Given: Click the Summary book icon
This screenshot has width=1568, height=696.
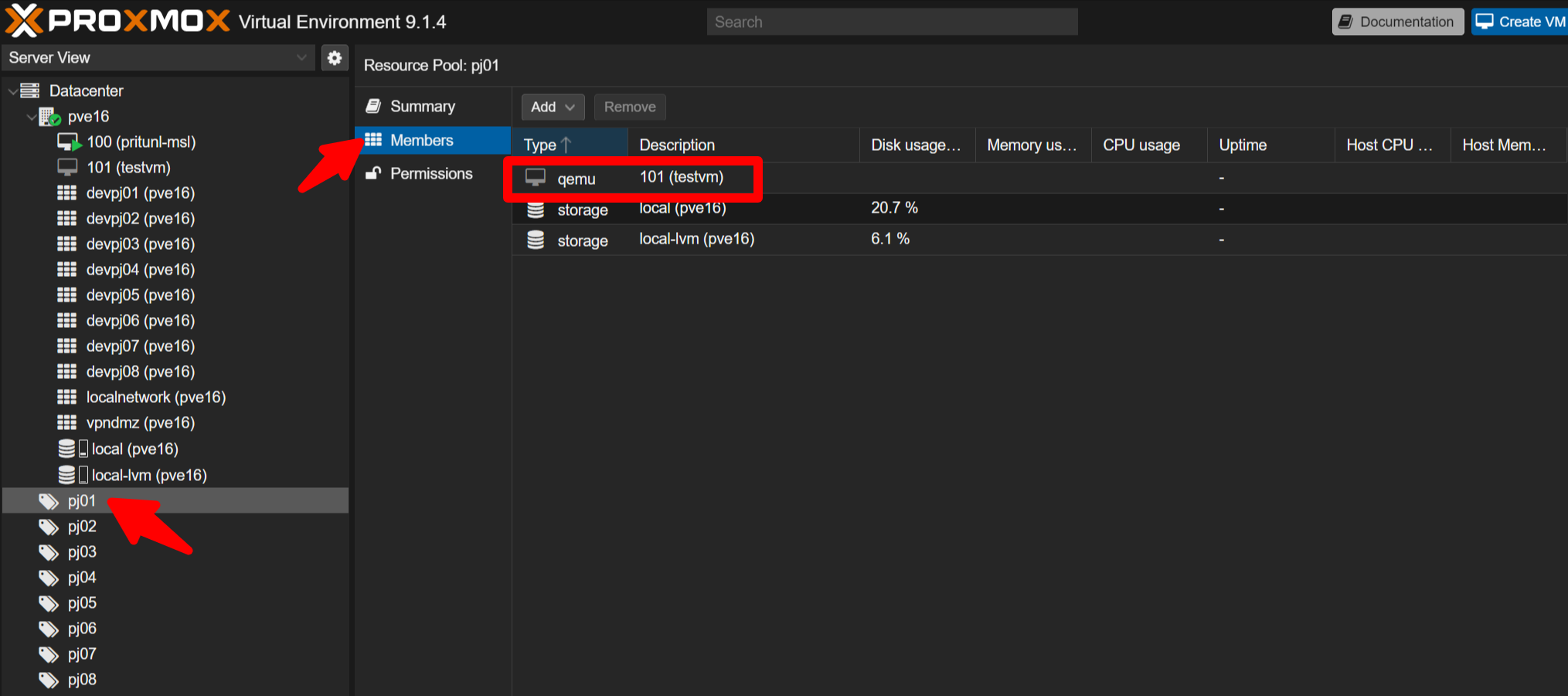Looking at the screenshot, I should pyautogui.click(x=373, y=106).
